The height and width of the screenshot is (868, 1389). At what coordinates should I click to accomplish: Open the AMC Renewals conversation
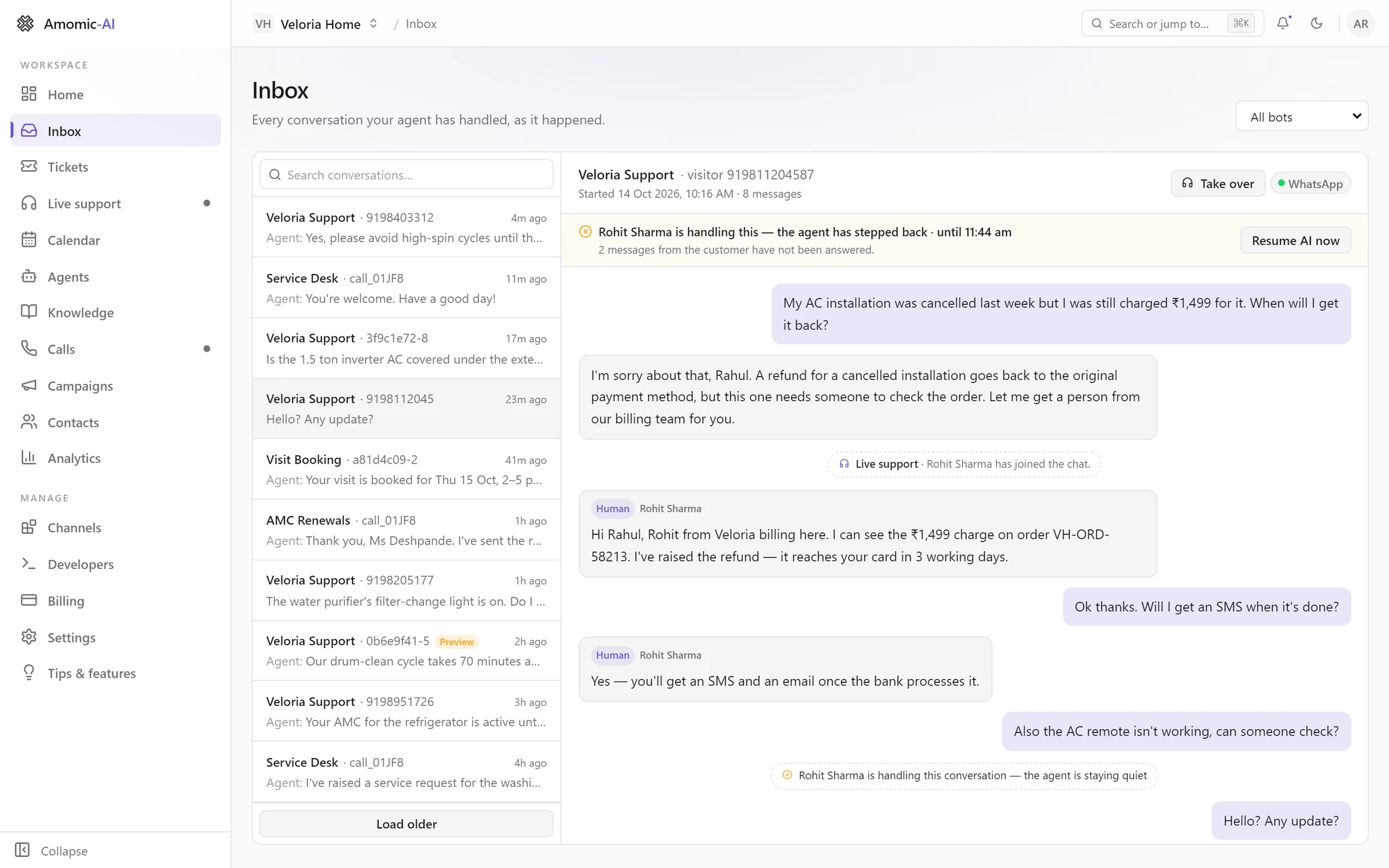(406, 530)
